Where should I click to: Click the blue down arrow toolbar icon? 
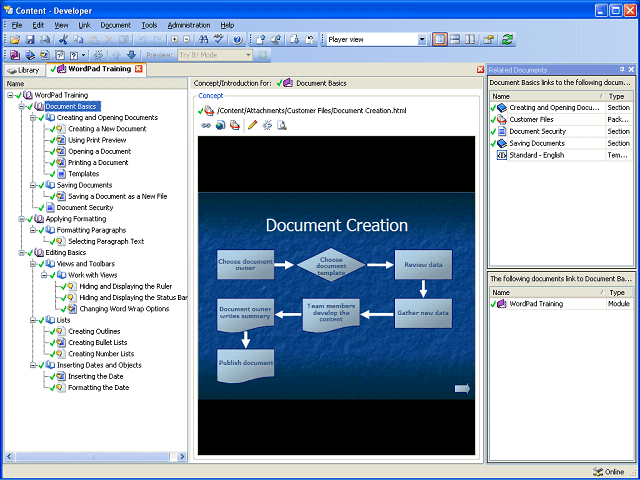click(x=131, y=55)
